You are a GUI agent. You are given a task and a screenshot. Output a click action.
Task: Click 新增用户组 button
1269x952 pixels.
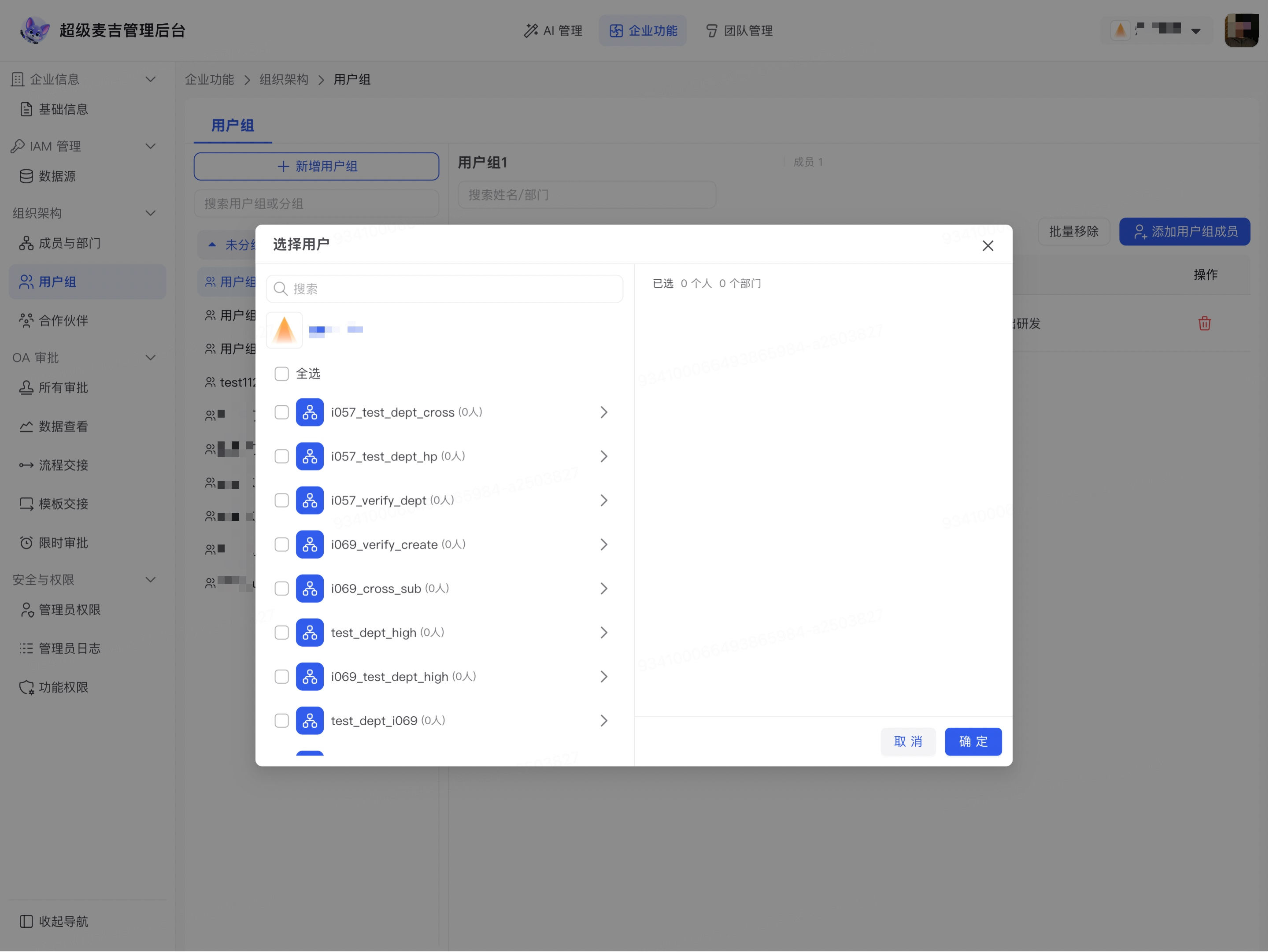point(316,167)
